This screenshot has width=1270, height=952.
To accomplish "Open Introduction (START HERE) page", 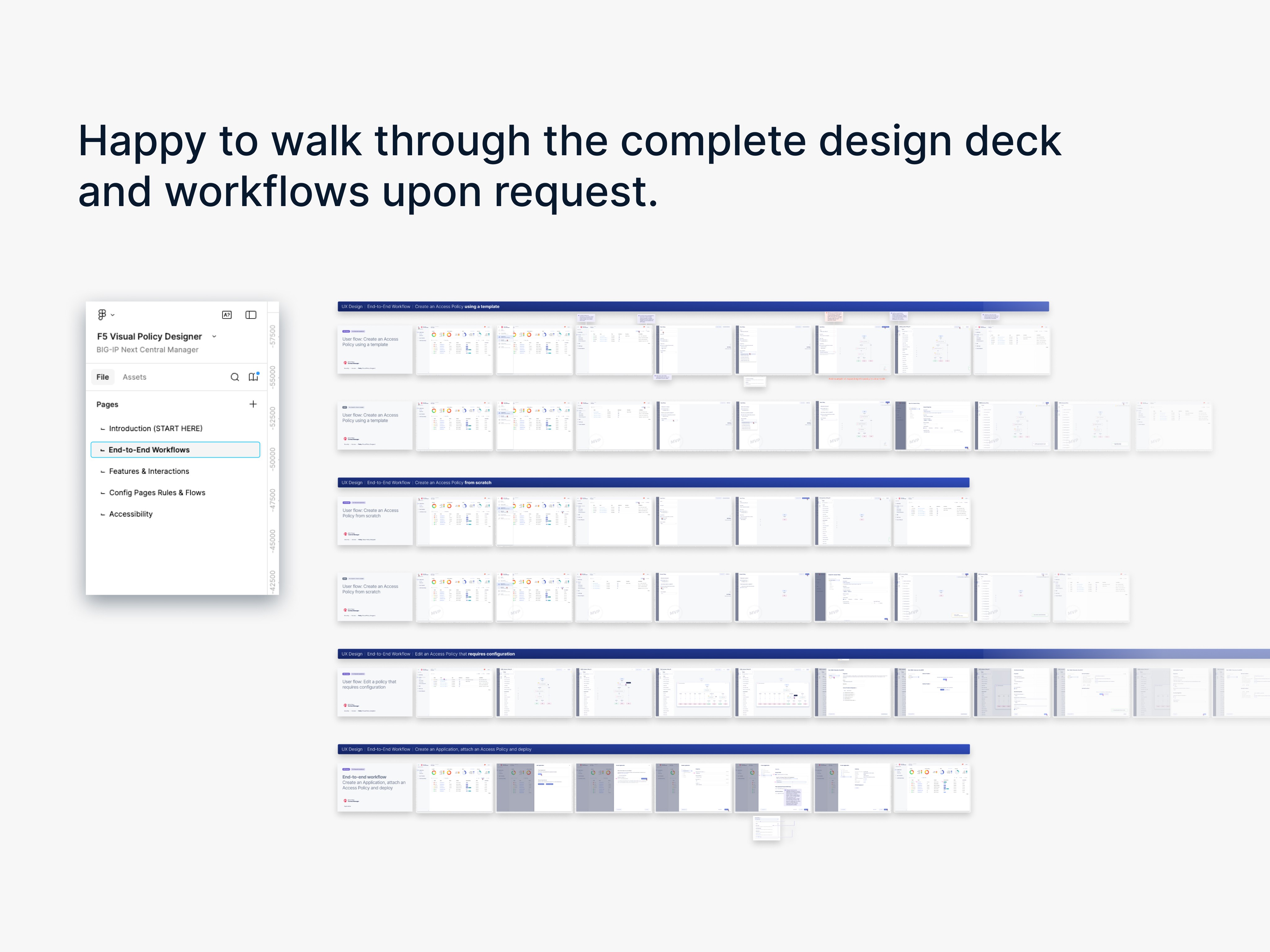I will tap(156, 429).
